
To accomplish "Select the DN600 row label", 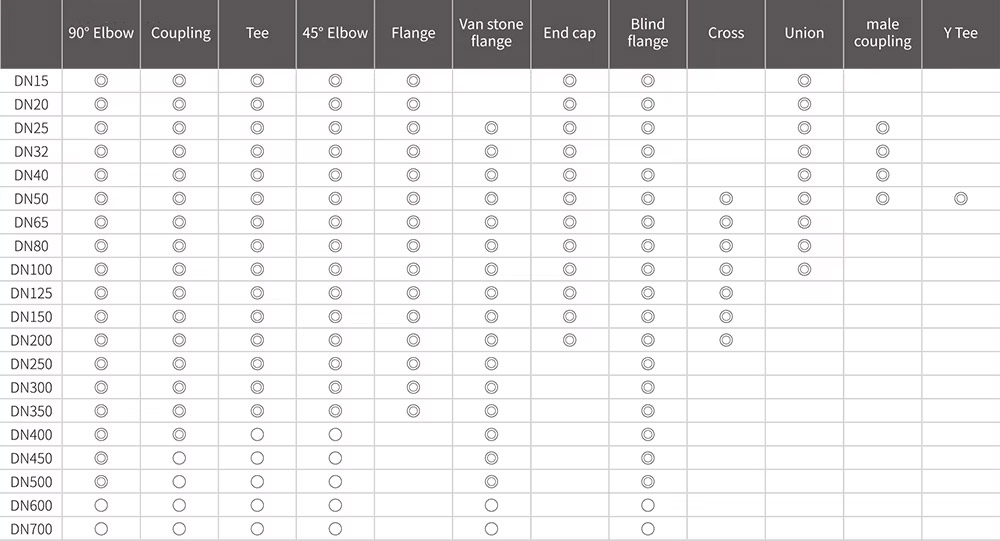I will [x=32, y=505].
